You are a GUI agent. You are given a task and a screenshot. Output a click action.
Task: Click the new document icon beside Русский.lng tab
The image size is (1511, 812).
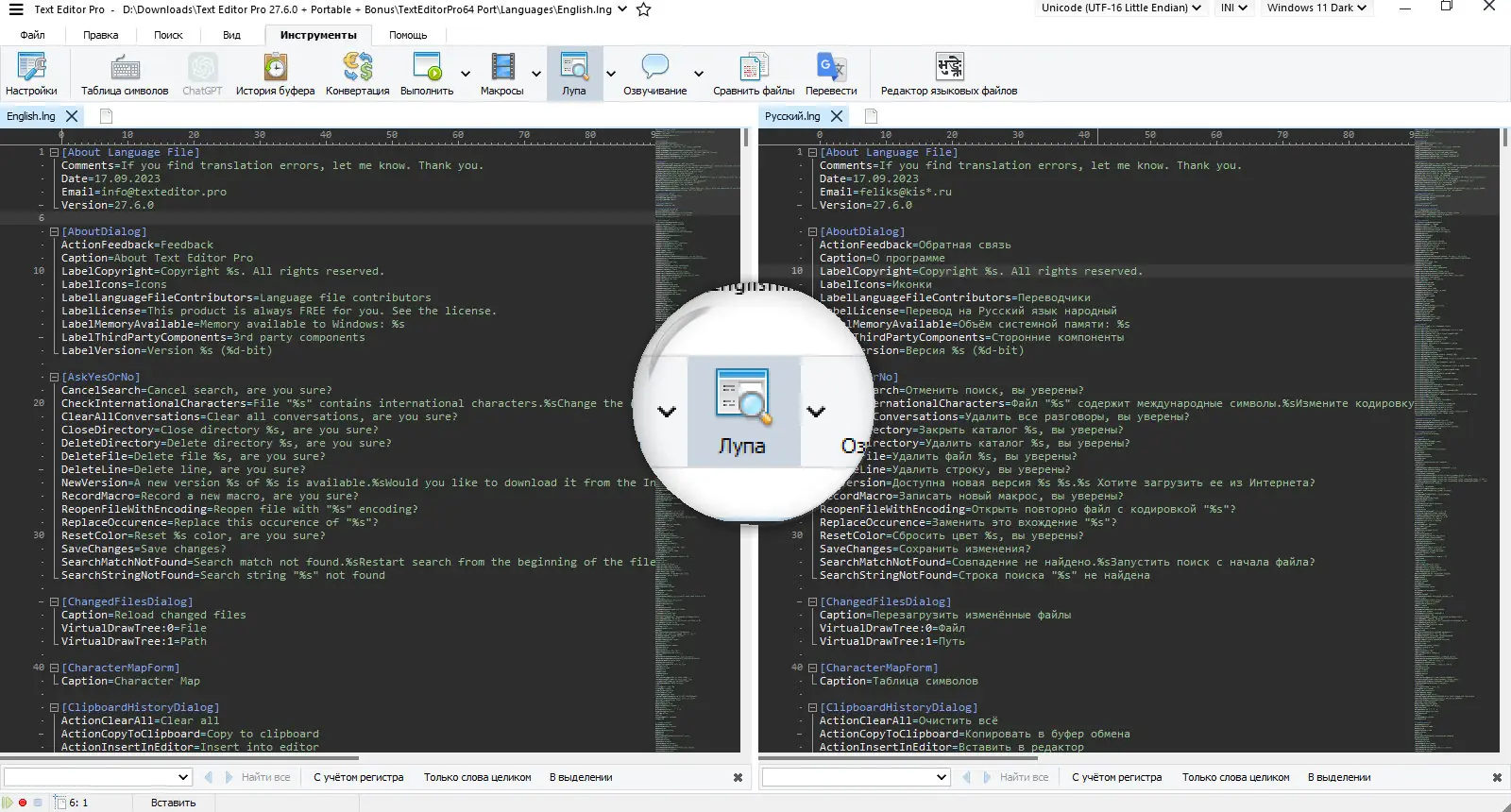pyautogui.click(x=872, y=116)
